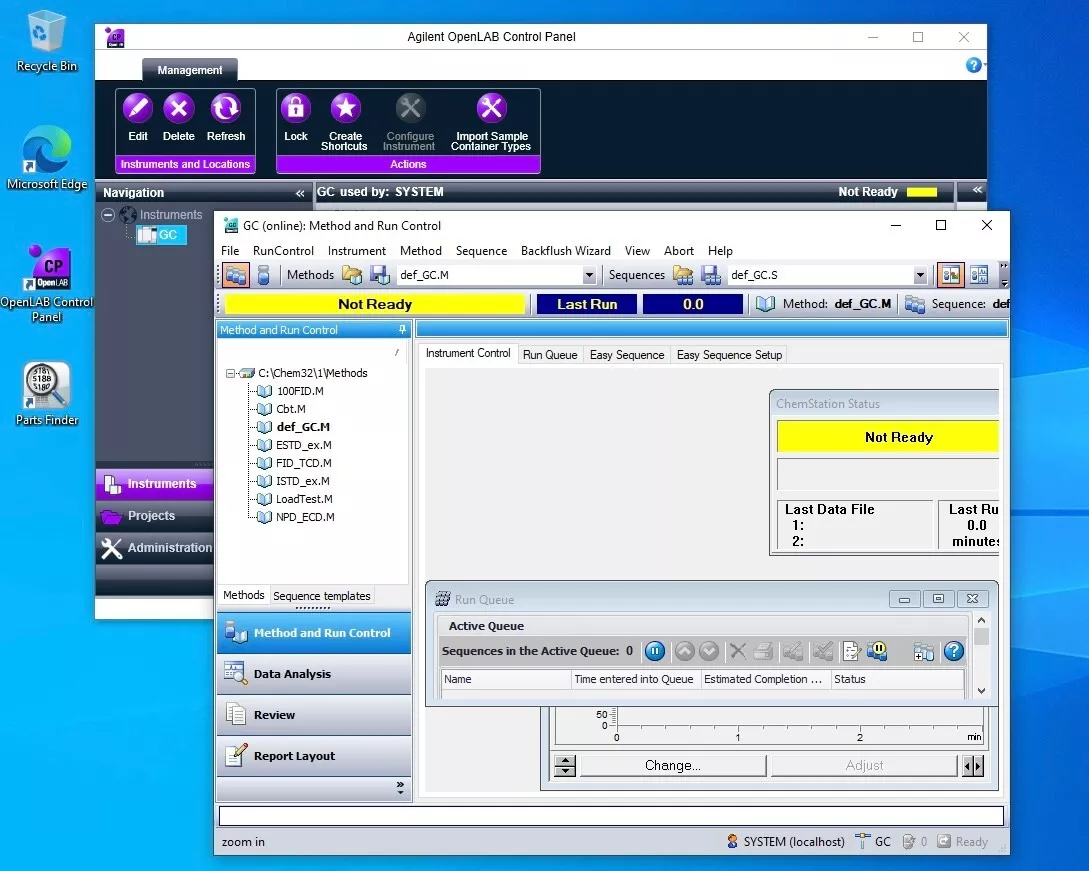
Task: Pause the Run Queue with the blue pause icon
Action: tap(654, 651)
